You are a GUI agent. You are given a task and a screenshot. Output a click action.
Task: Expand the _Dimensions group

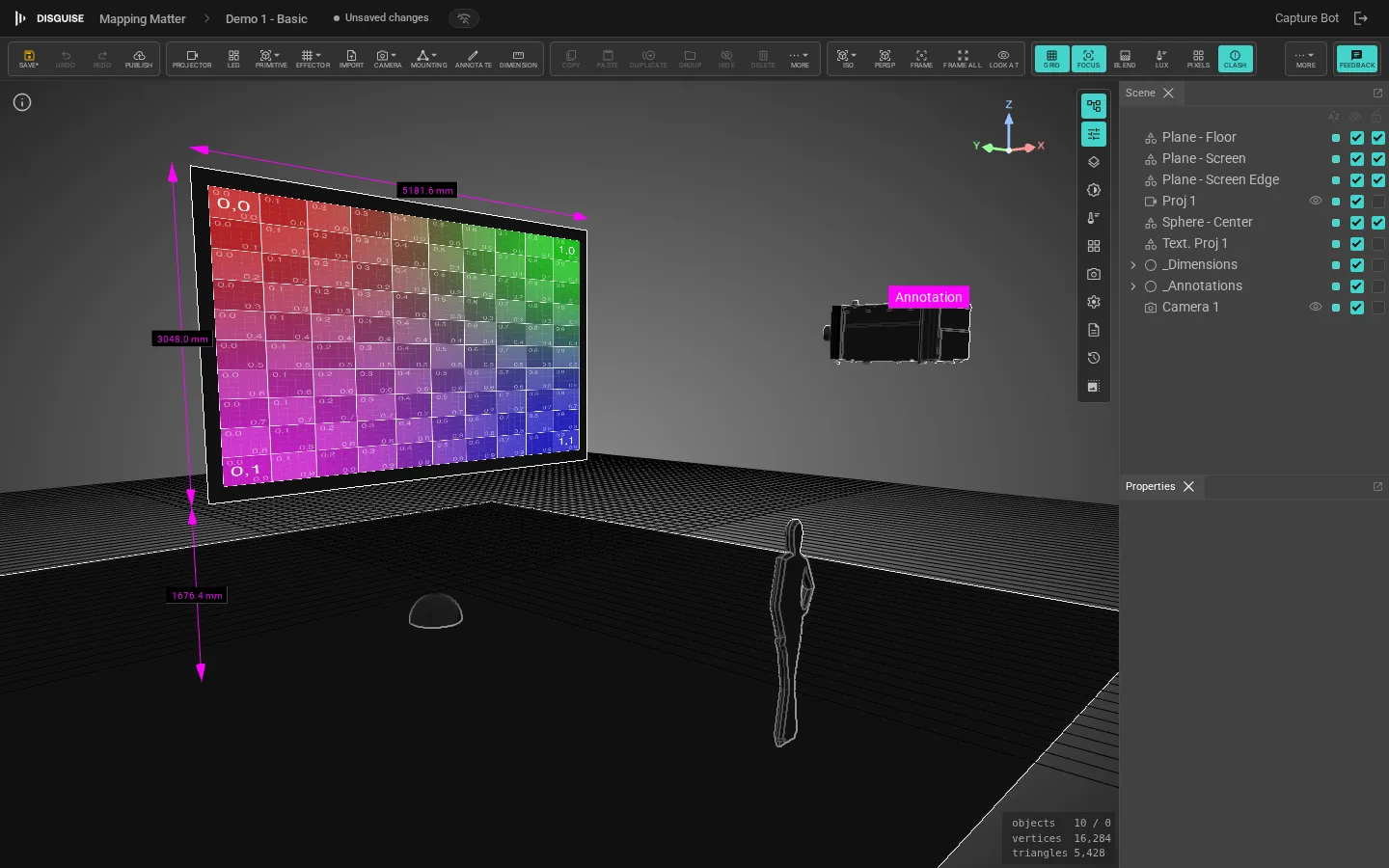pyautogui.click(x=1133, y=264)
